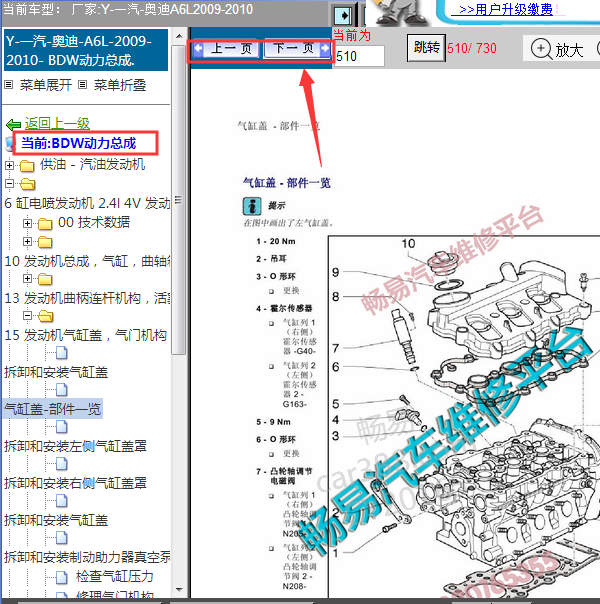Expand the 供油 - 汽油发动机 folder
Image resolution: width=600 pixels, height=604 pixels.
click(x=9, y=165)
